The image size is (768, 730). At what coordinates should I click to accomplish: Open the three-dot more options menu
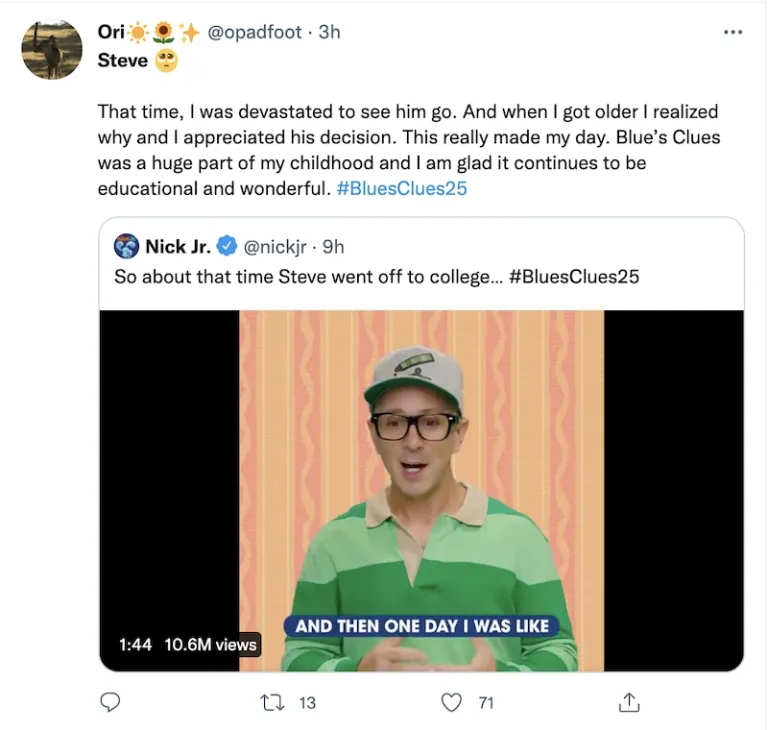pos(733,33)
